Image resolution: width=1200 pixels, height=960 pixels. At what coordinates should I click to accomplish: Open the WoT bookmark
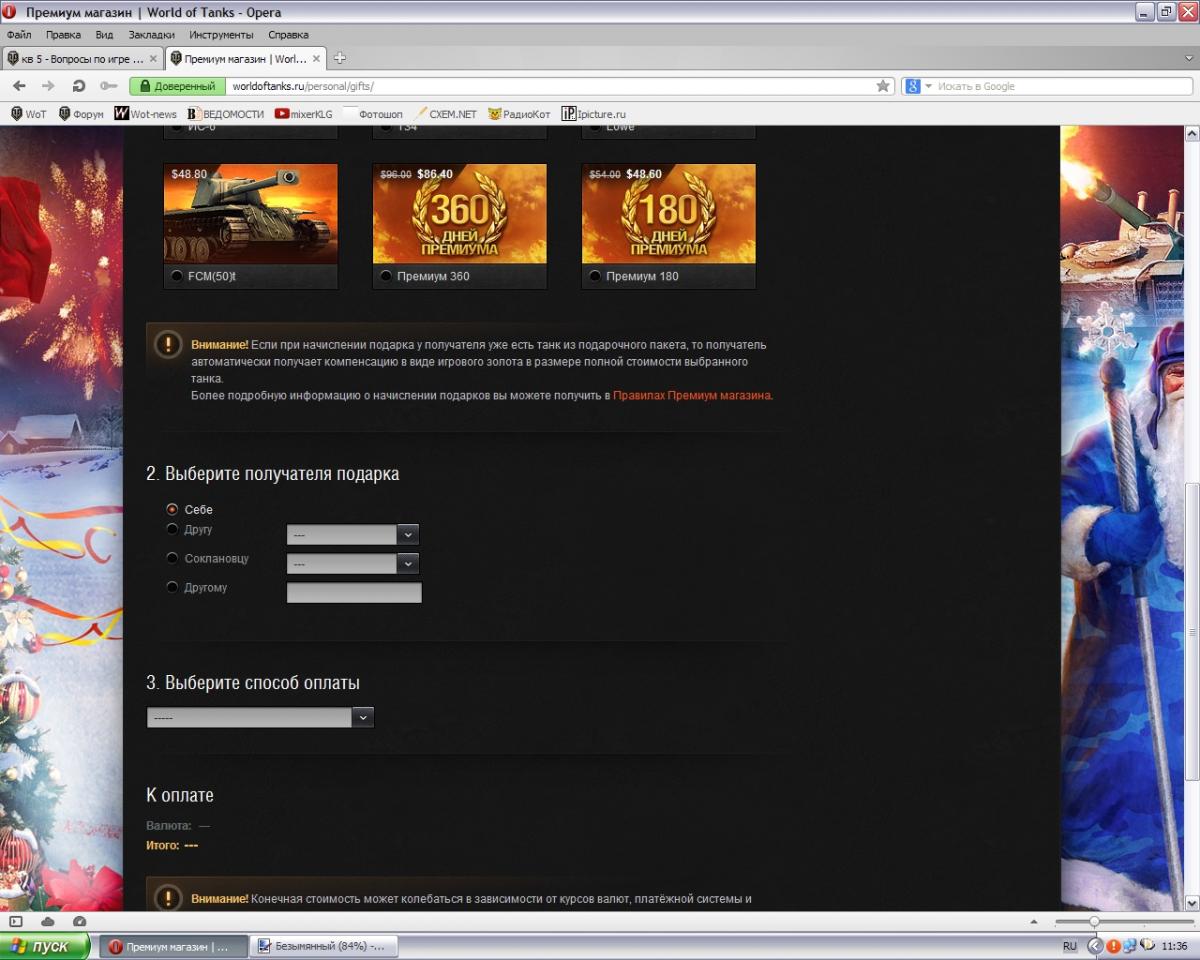[28, 114]
